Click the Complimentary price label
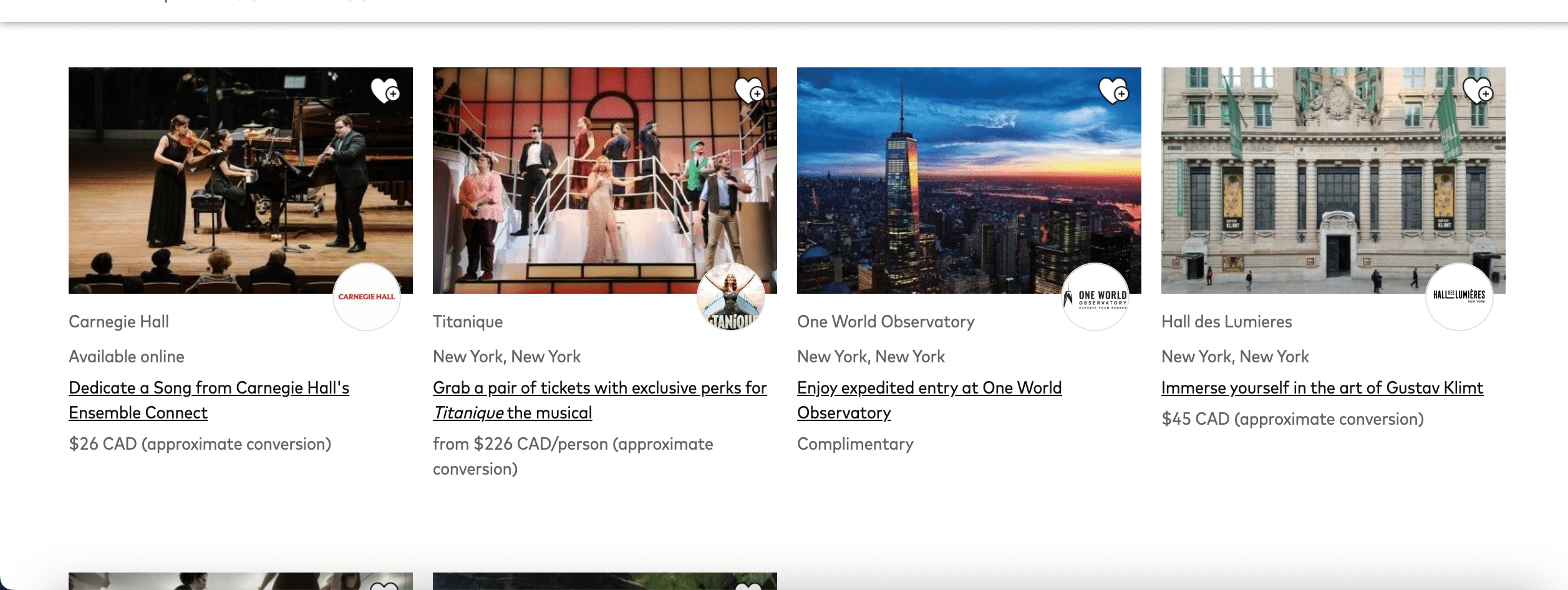 [x=855, y=444]
